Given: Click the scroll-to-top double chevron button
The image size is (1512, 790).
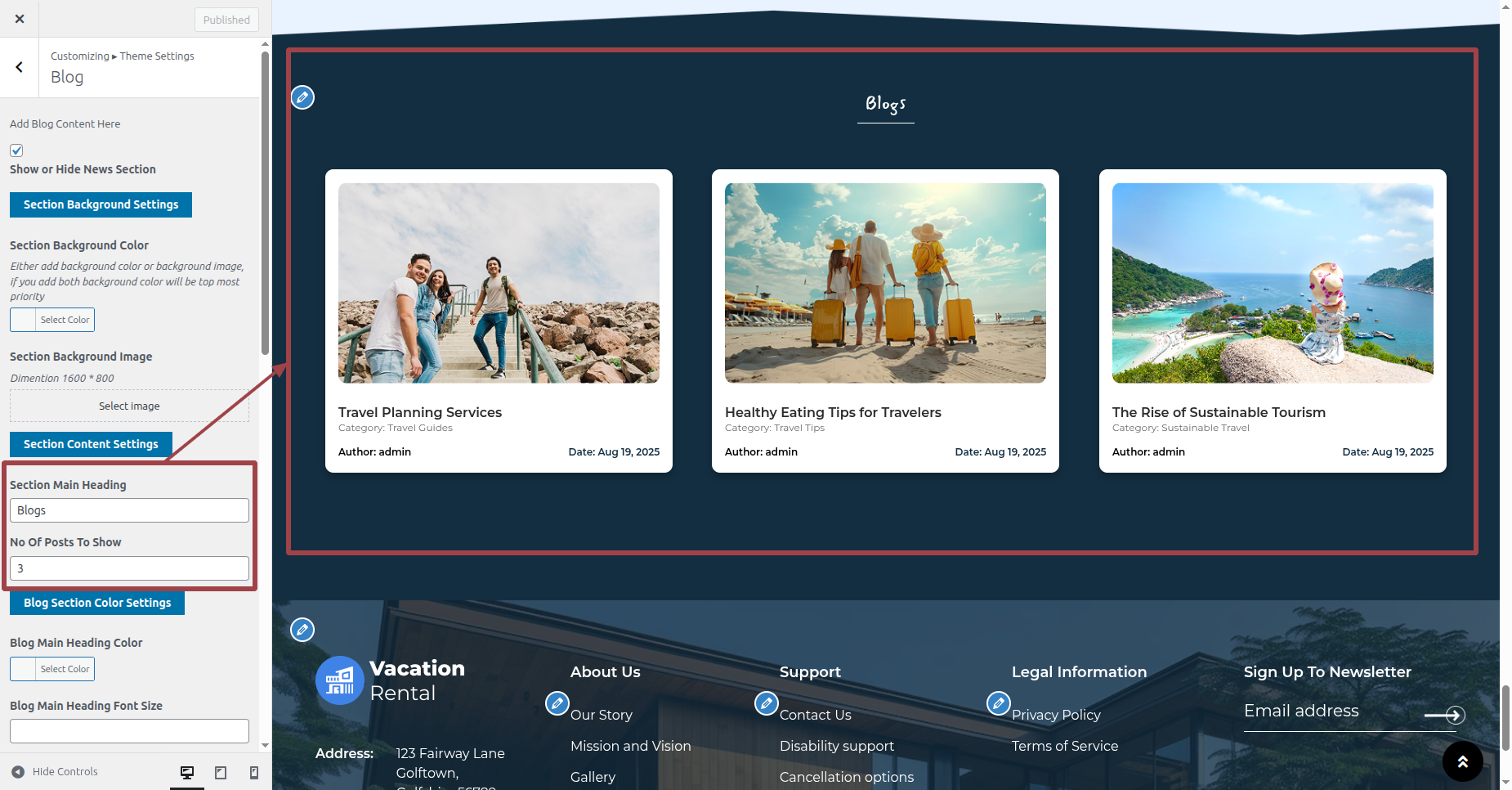Looking at the screenshot, I should point(1463,761).
